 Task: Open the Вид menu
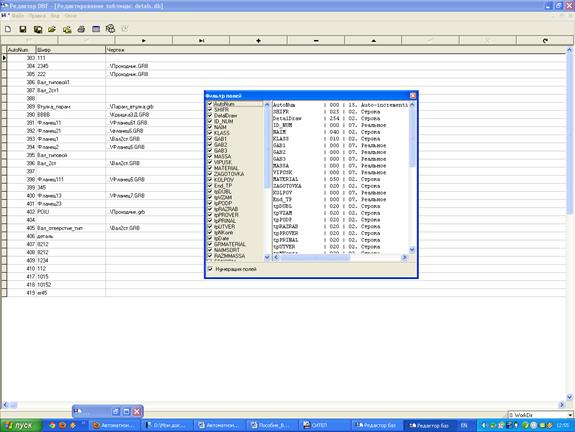click(55, 16)
